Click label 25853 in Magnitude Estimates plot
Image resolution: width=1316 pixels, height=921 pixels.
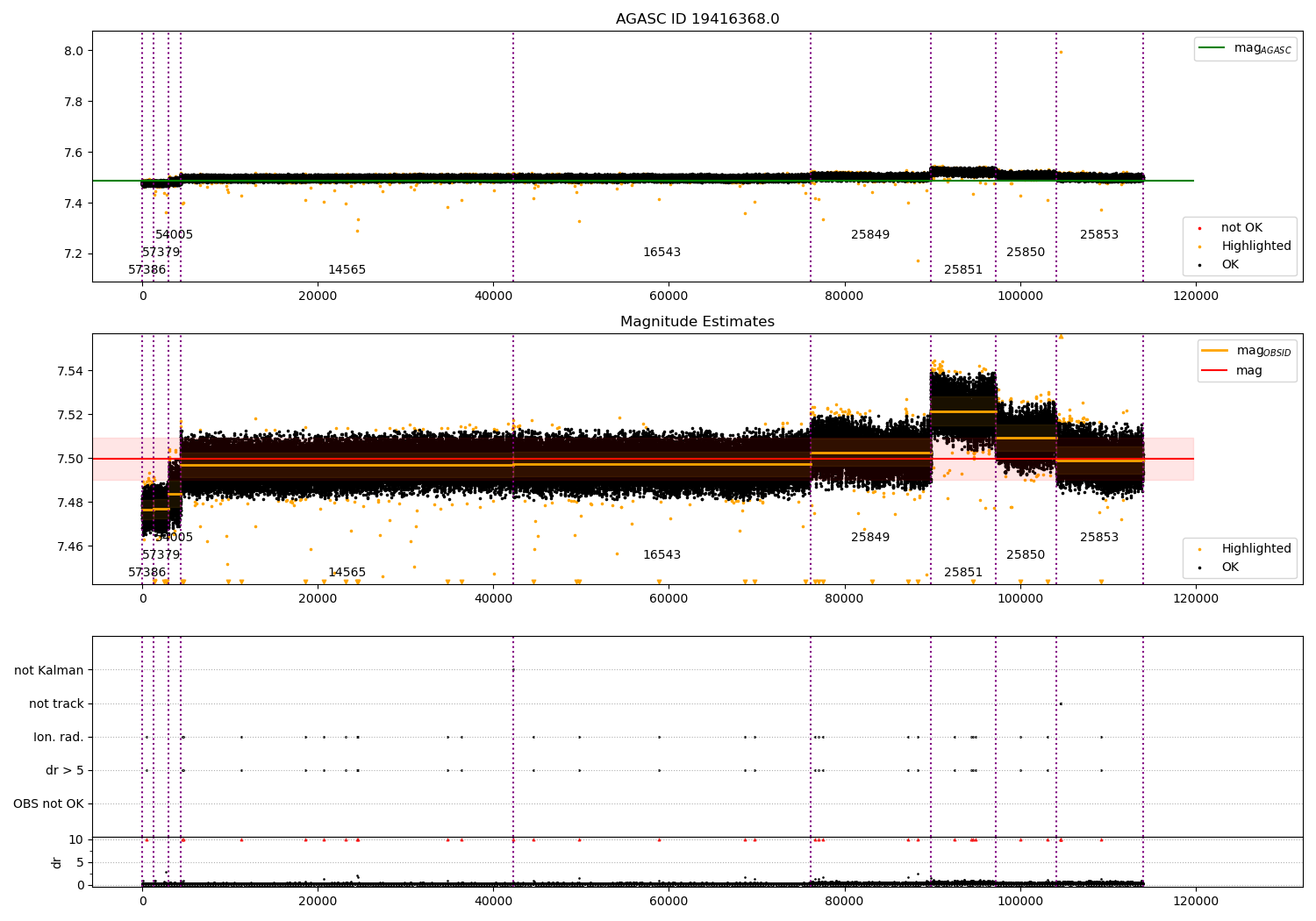(1099, 538)
